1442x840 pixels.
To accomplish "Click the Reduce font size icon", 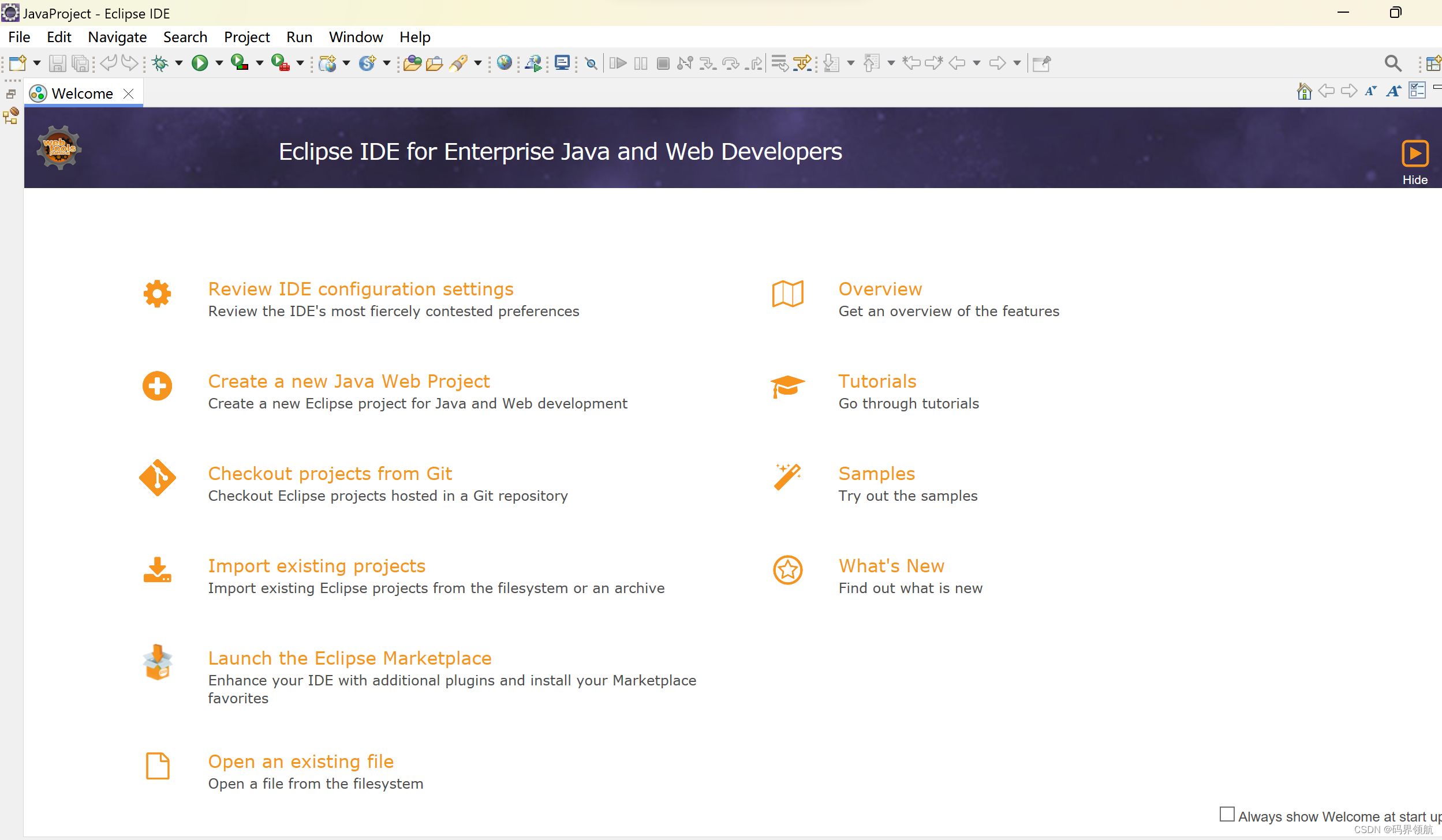I will 1371,91.
